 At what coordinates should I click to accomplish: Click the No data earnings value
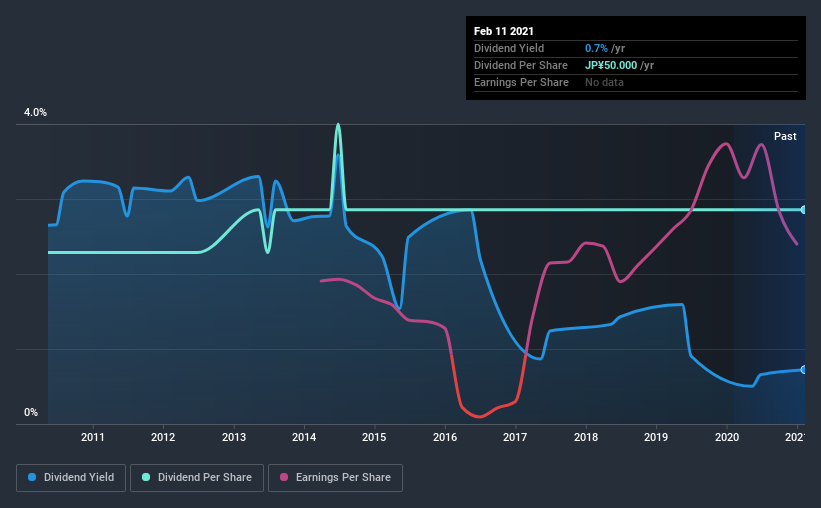604,82
